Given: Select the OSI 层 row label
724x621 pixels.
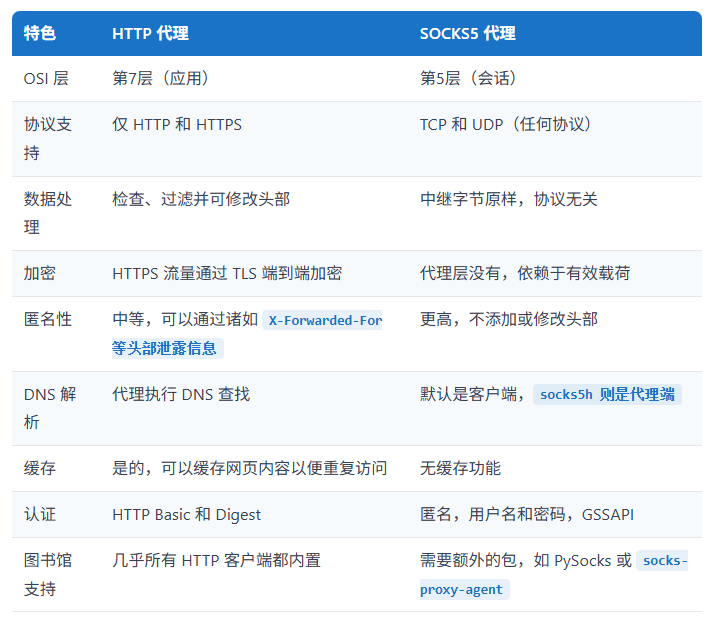Looking at the screenshot, I should [x=46, y=78].
